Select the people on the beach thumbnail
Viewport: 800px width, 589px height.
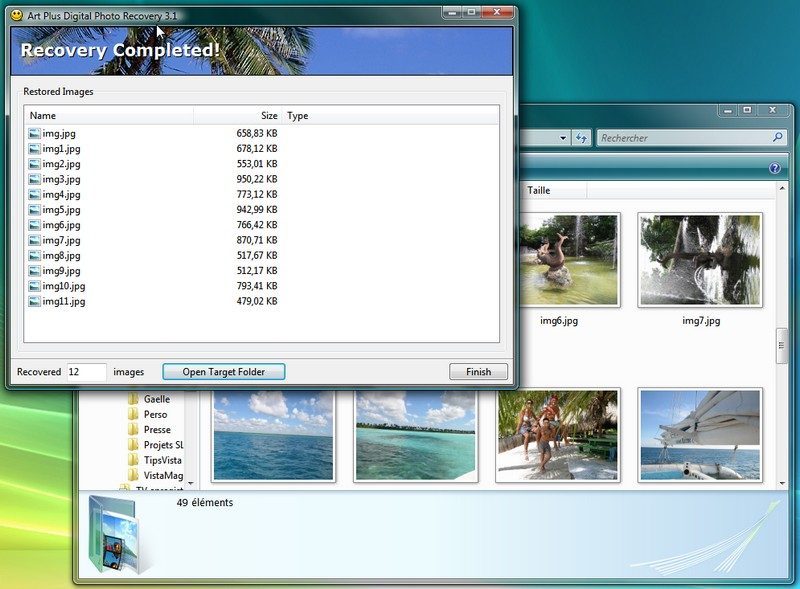coord(558,435)
